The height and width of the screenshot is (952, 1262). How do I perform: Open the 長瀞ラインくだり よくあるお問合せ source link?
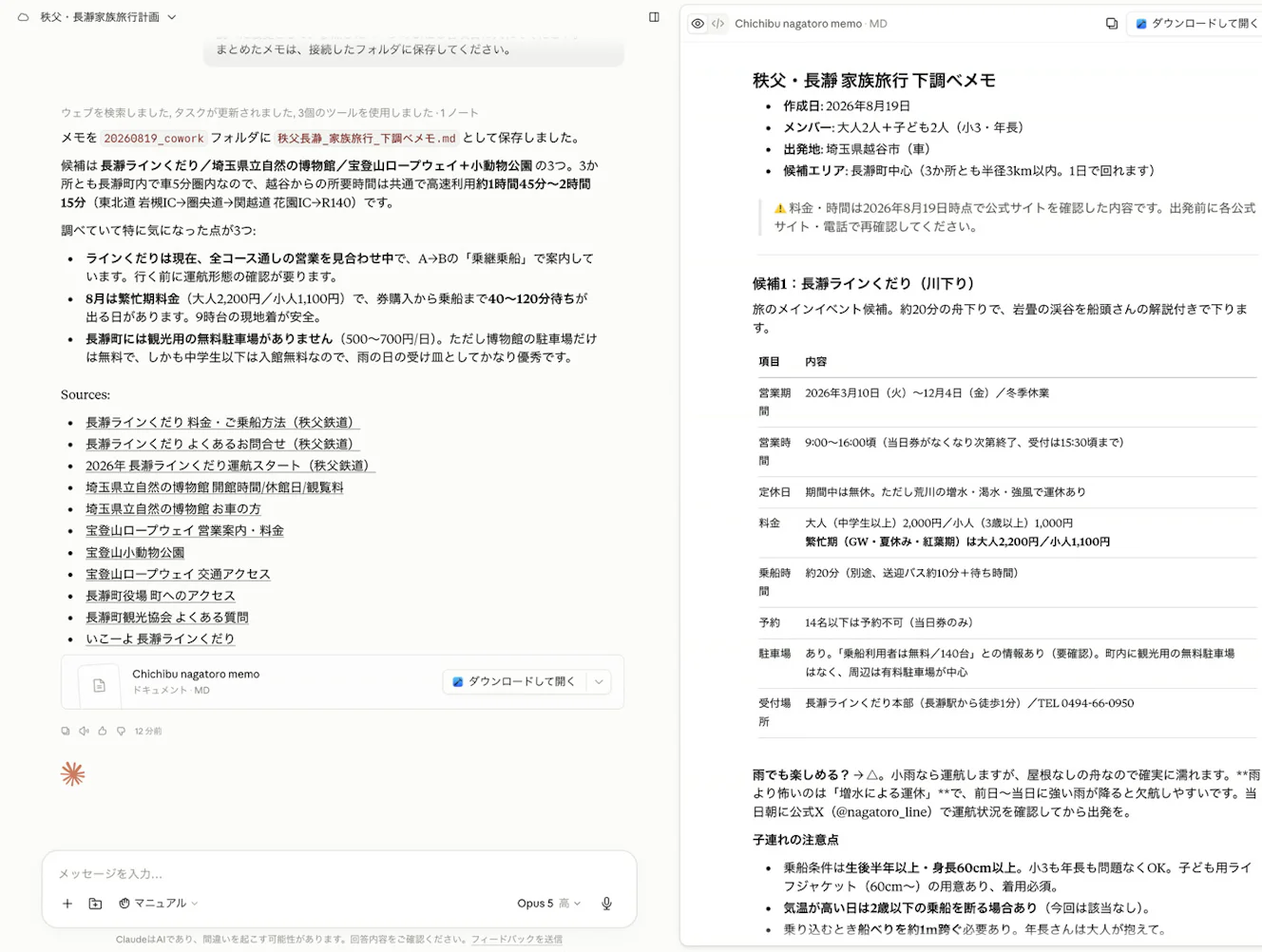pos(222,445)
